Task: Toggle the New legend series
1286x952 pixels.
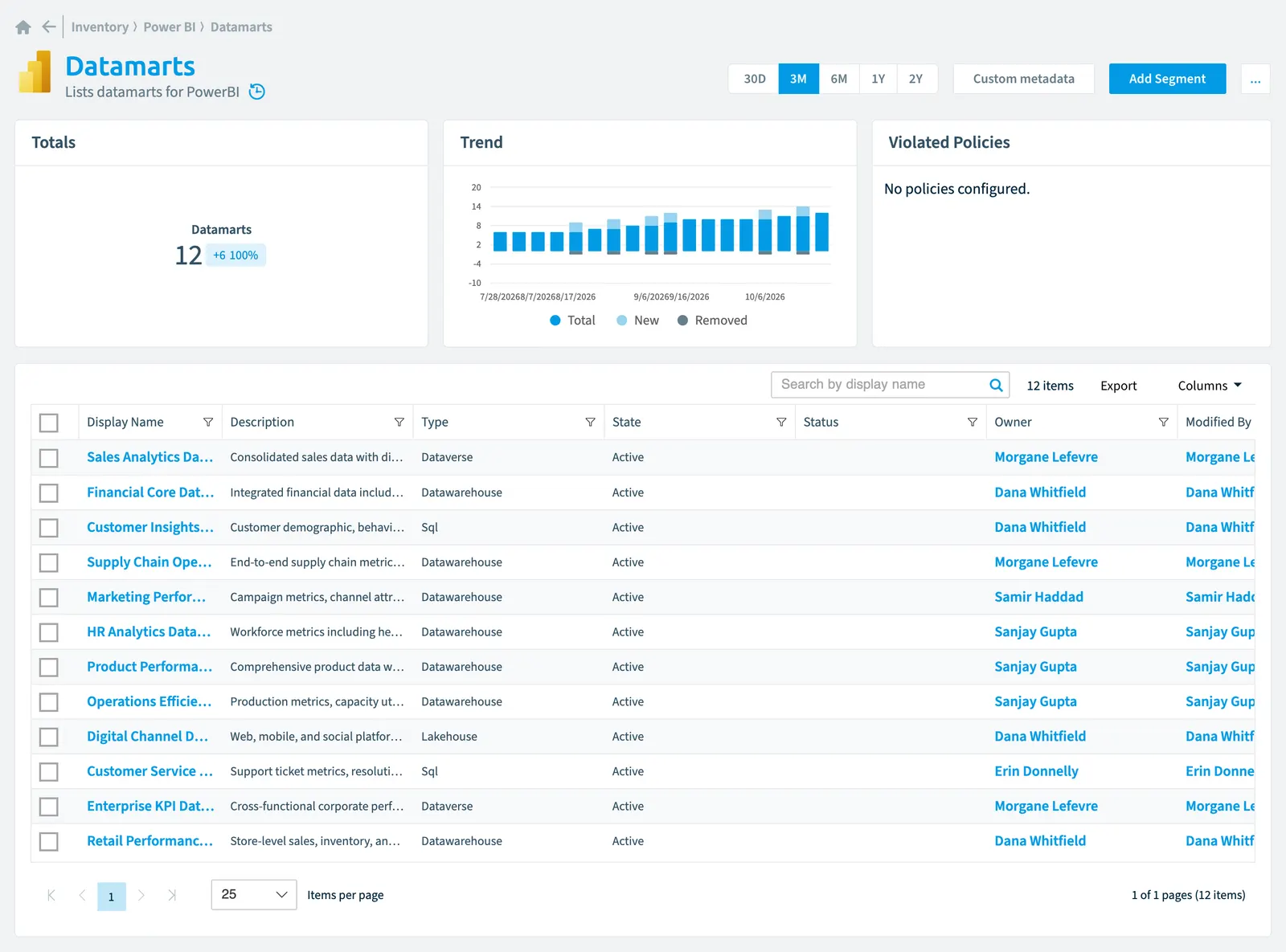Action: point(638,321)
